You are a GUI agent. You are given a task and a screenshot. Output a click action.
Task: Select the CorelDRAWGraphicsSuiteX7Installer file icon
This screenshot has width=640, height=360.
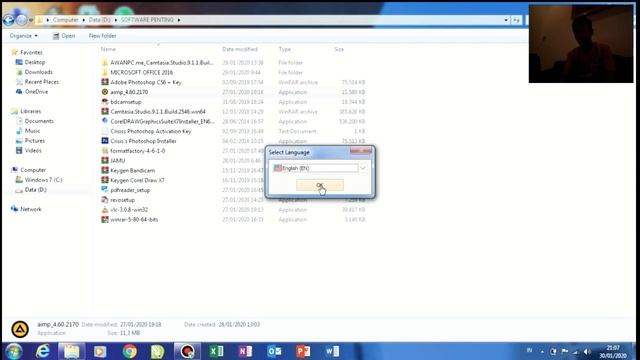(x=105, y=121)
